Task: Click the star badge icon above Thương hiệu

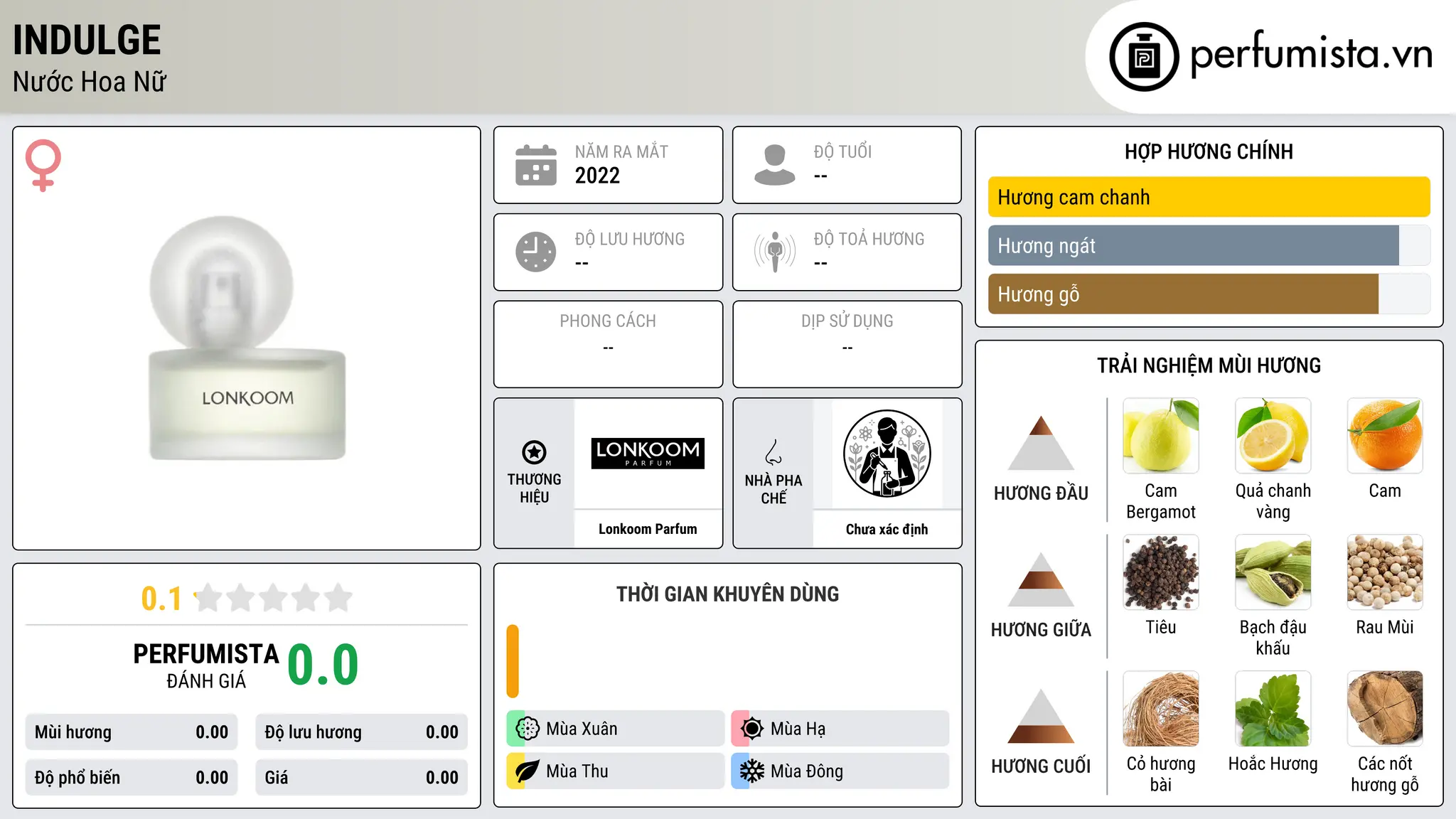Action: (534, 452)
